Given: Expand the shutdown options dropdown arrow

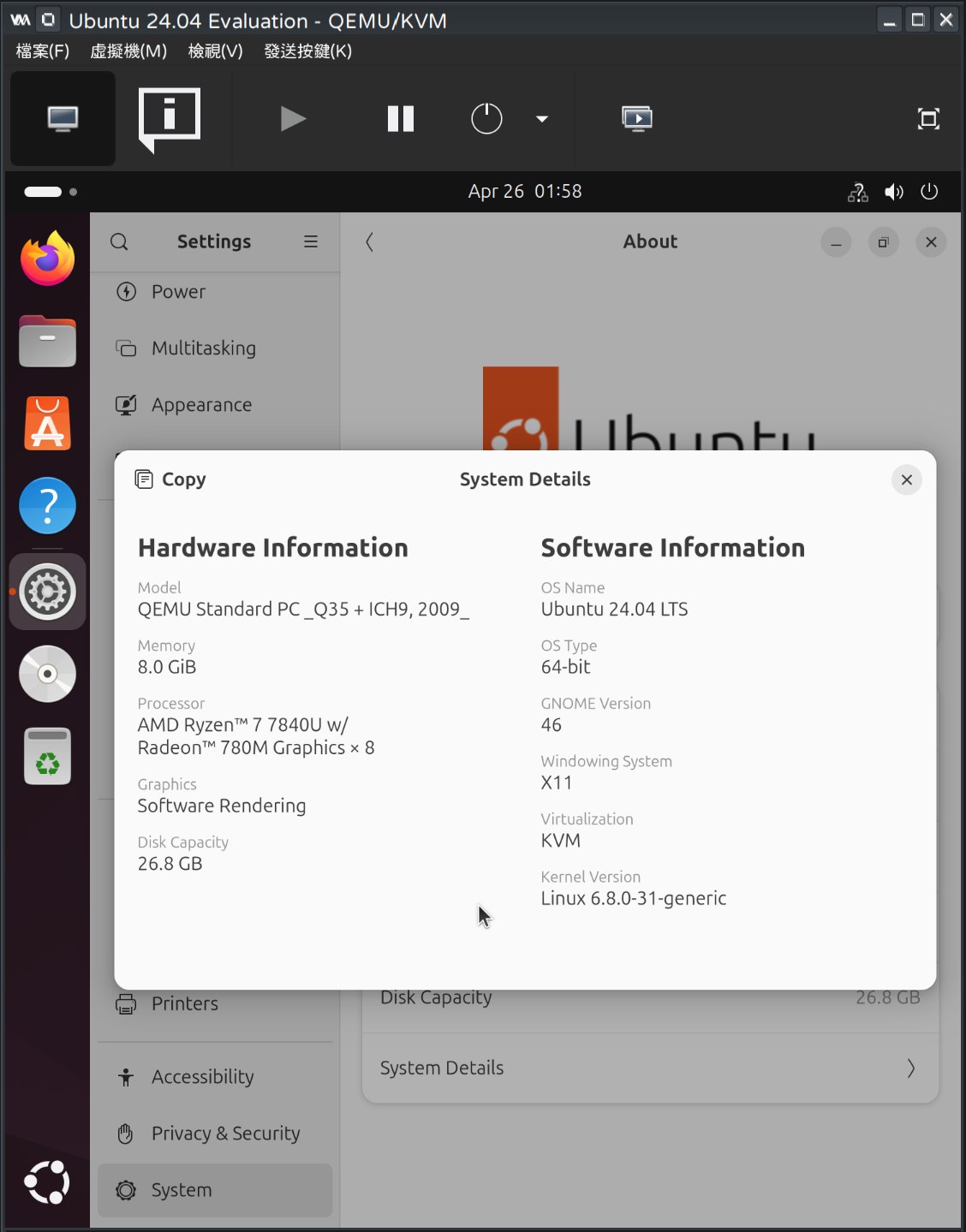Looking at the screenshot, I should 541,118.
